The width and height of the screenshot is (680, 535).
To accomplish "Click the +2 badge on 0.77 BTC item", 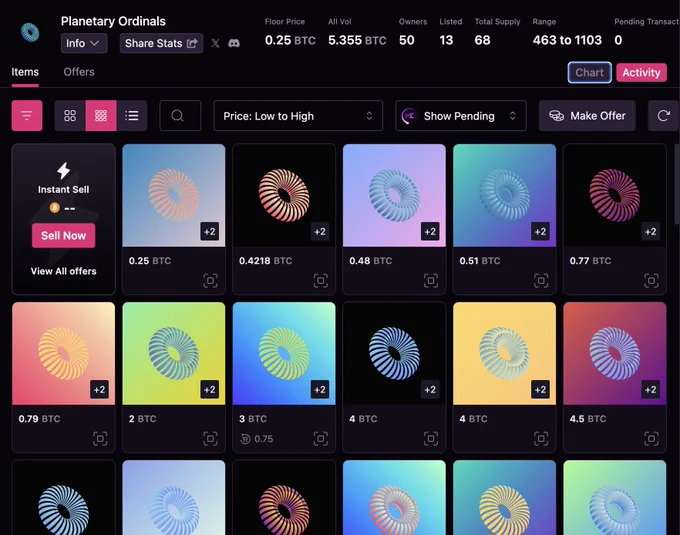I will tap(651, 232).
